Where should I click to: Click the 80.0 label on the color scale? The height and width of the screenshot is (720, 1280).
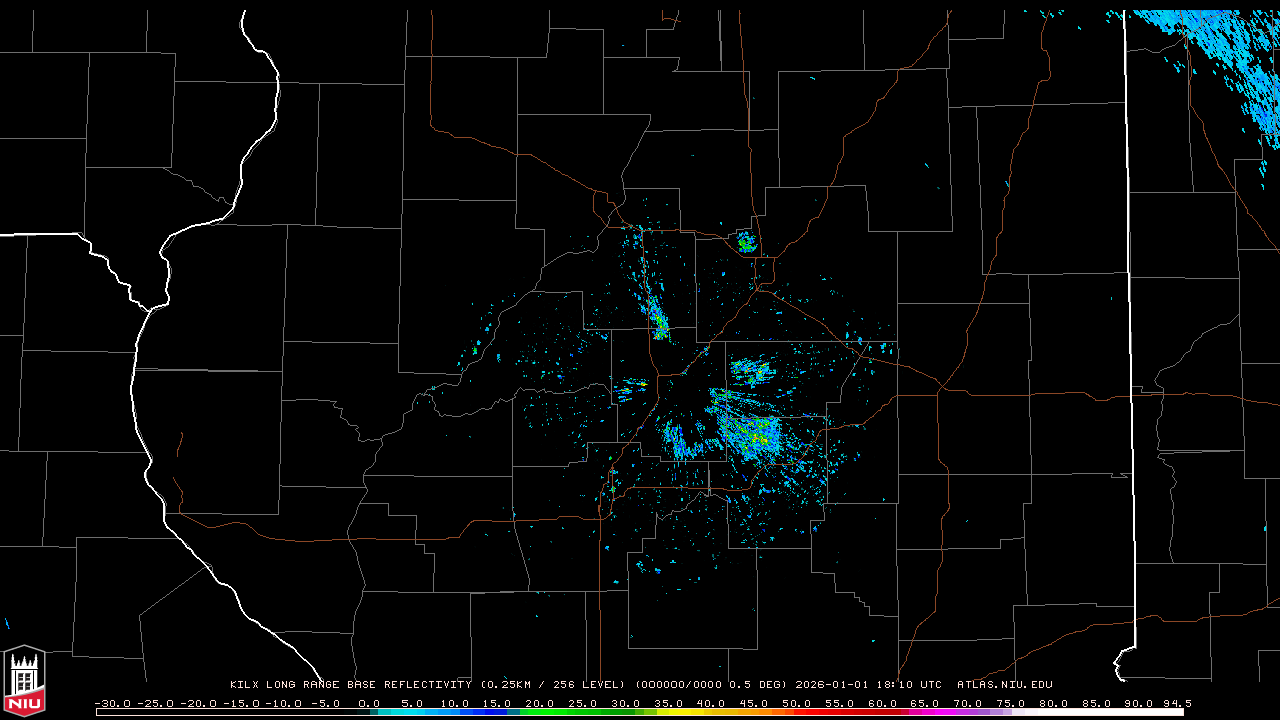(1052, 703)
